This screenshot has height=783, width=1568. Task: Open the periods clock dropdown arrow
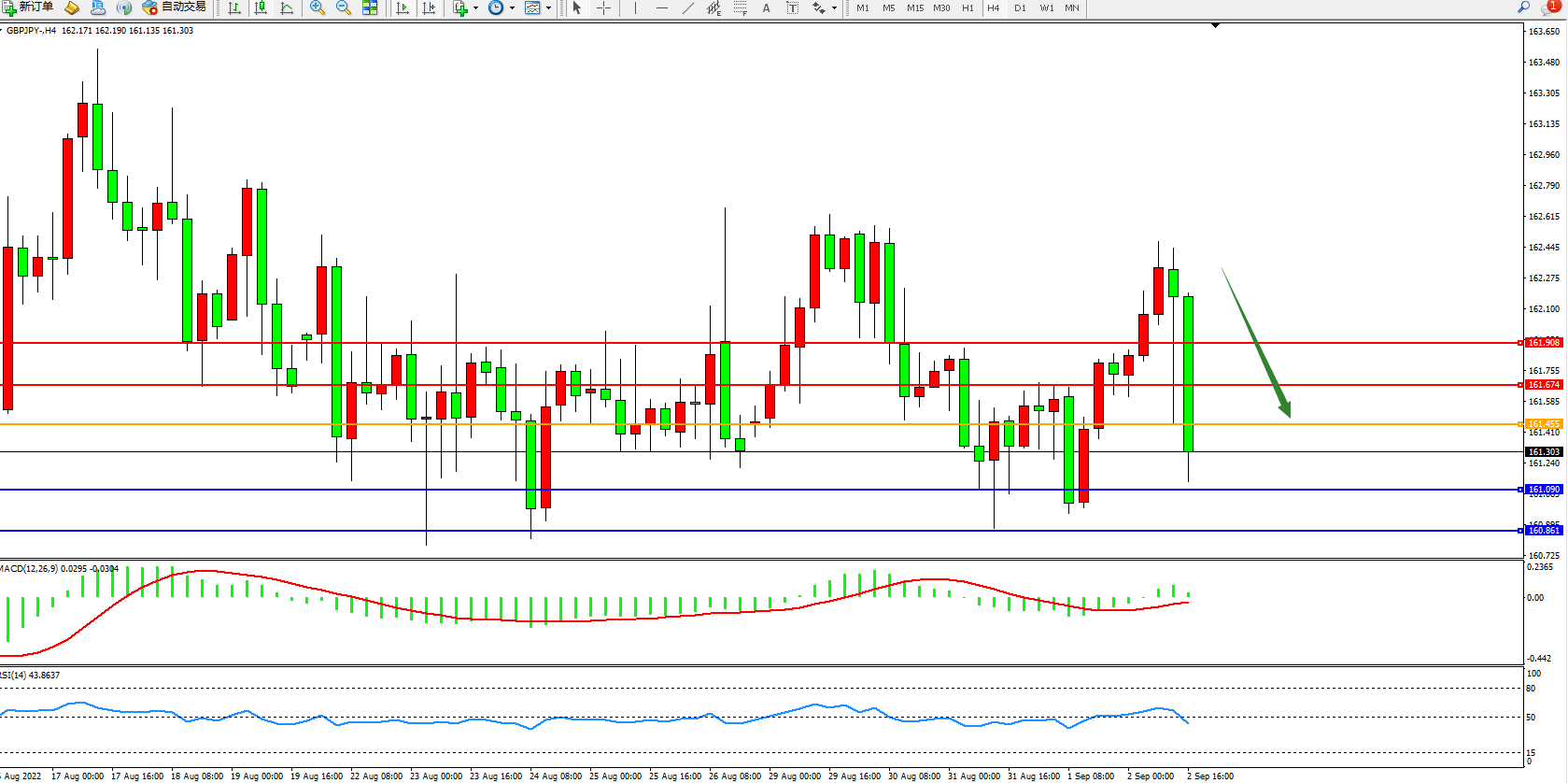pyautogui.click(x=512, y=7)
